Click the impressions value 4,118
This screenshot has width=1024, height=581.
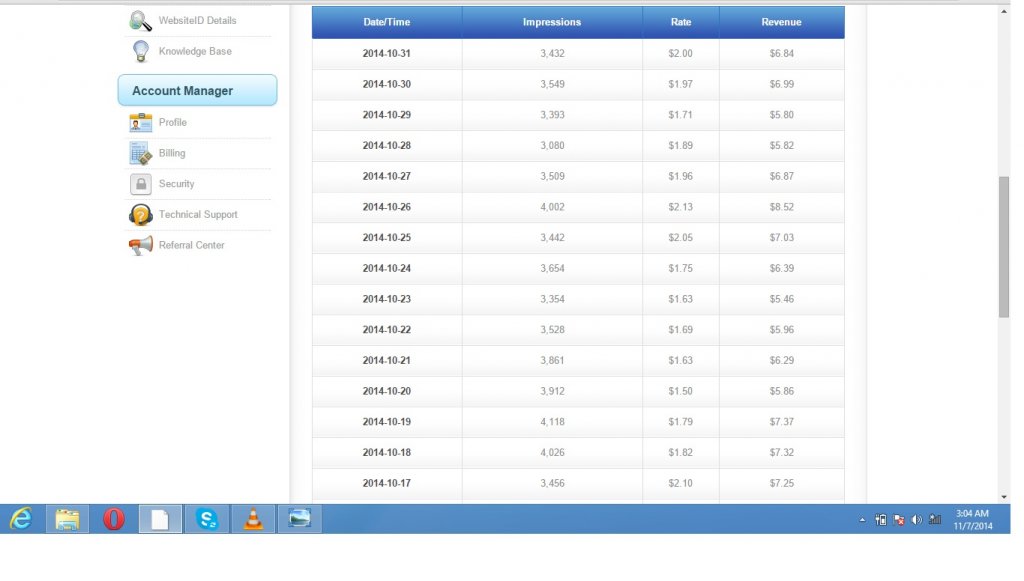[x=552, y=422]
